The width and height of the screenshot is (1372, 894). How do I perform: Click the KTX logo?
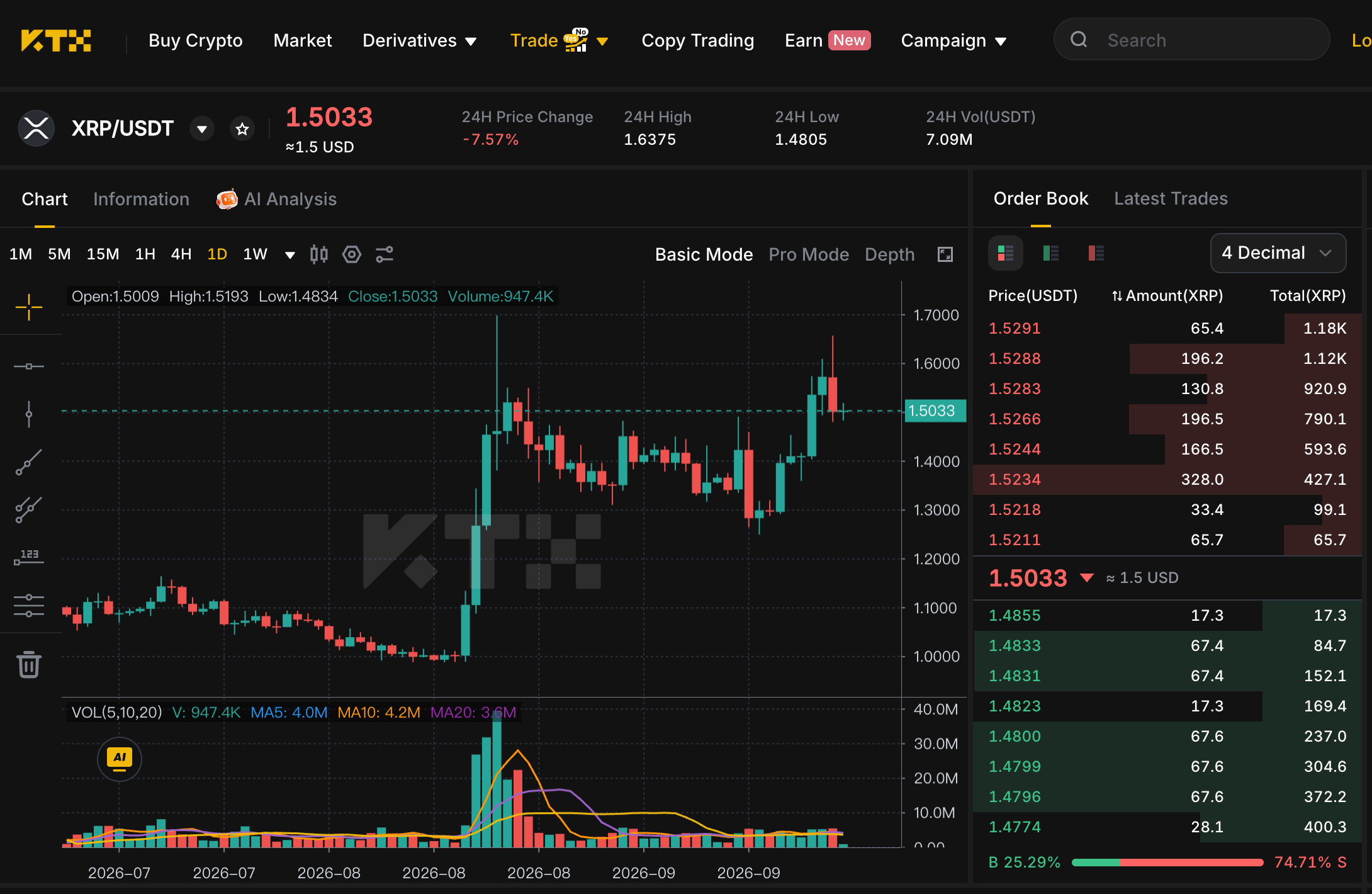click(56, 40)
